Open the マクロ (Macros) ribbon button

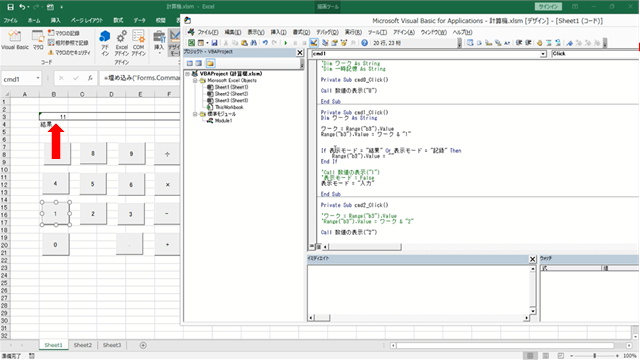coord(38,40)
